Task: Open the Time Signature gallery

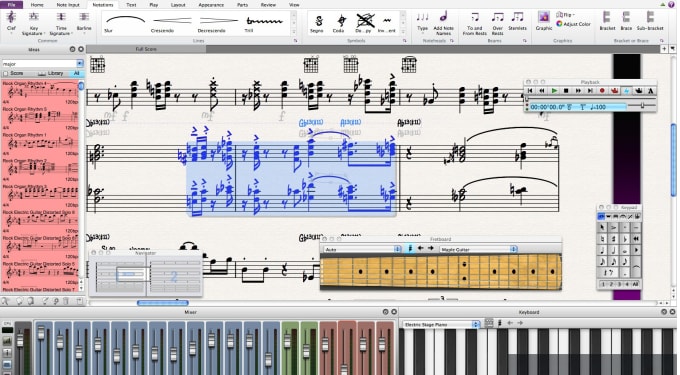Action: pos(60,24)
